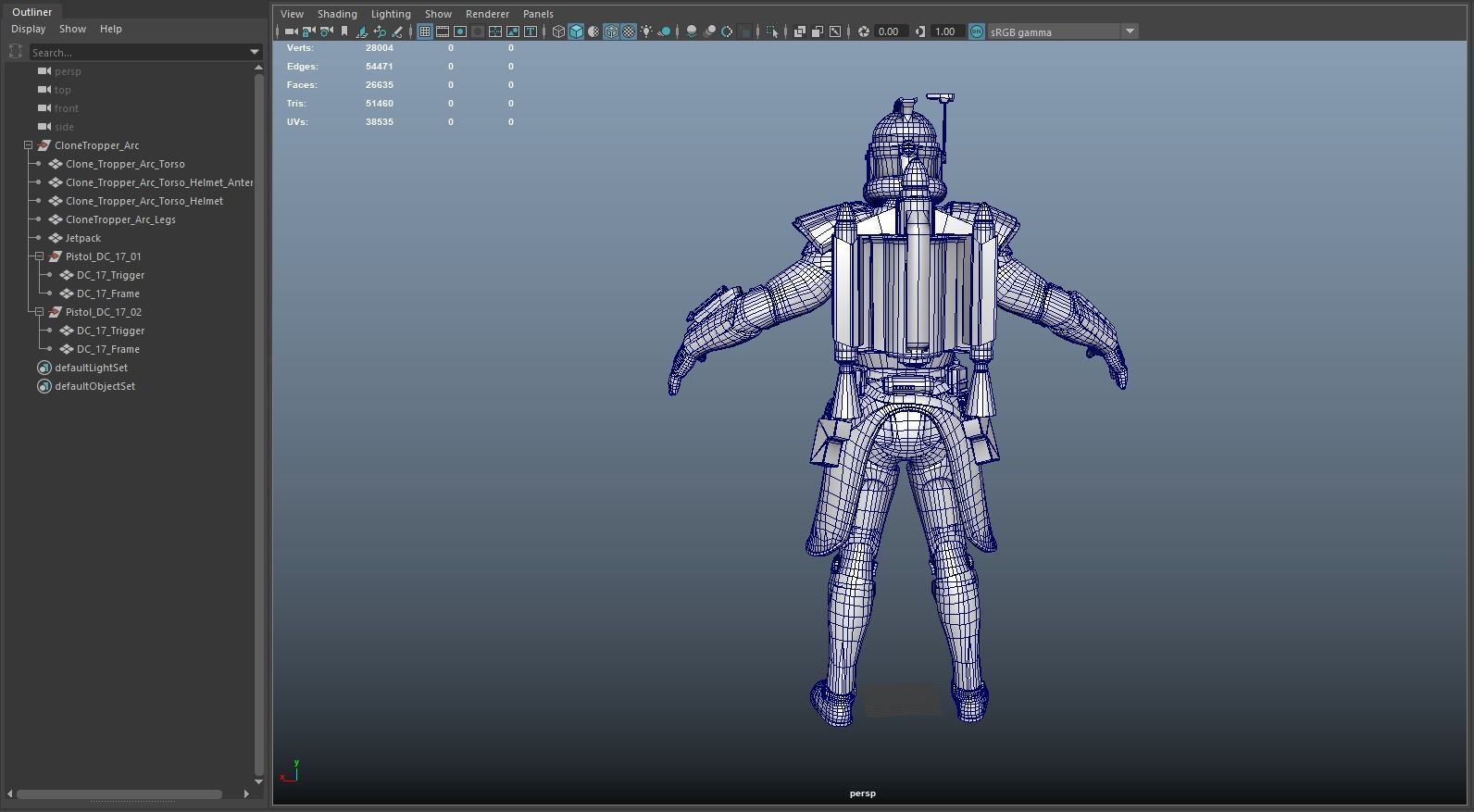Screen dimensions: 1474x812
Task: Toggle the Resolution Gate overlay
Action: point(460,31)
